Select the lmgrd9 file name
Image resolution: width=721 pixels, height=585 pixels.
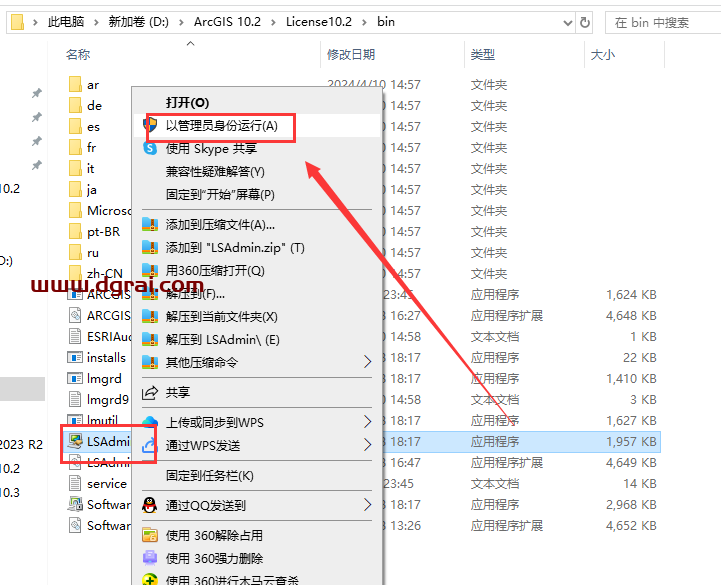click(x=107, y=400)
